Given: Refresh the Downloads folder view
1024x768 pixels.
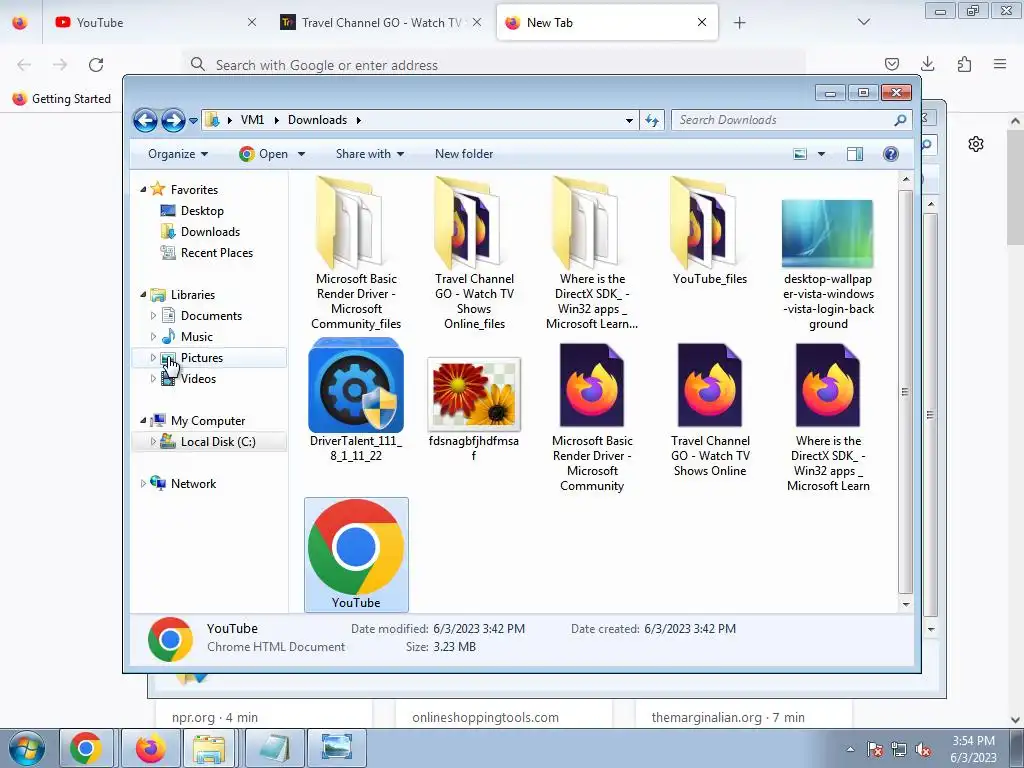Looking at the screenshot, I should tap(652, 120).
